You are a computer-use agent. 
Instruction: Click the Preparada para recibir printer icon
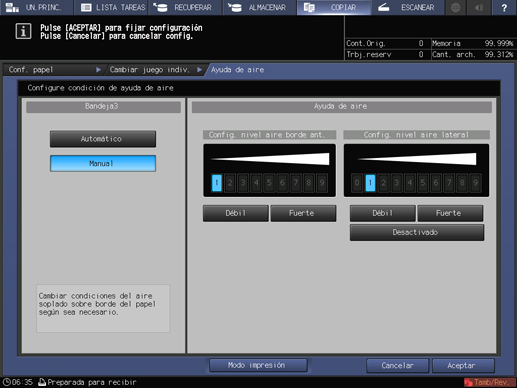click(x=42, y=382)
